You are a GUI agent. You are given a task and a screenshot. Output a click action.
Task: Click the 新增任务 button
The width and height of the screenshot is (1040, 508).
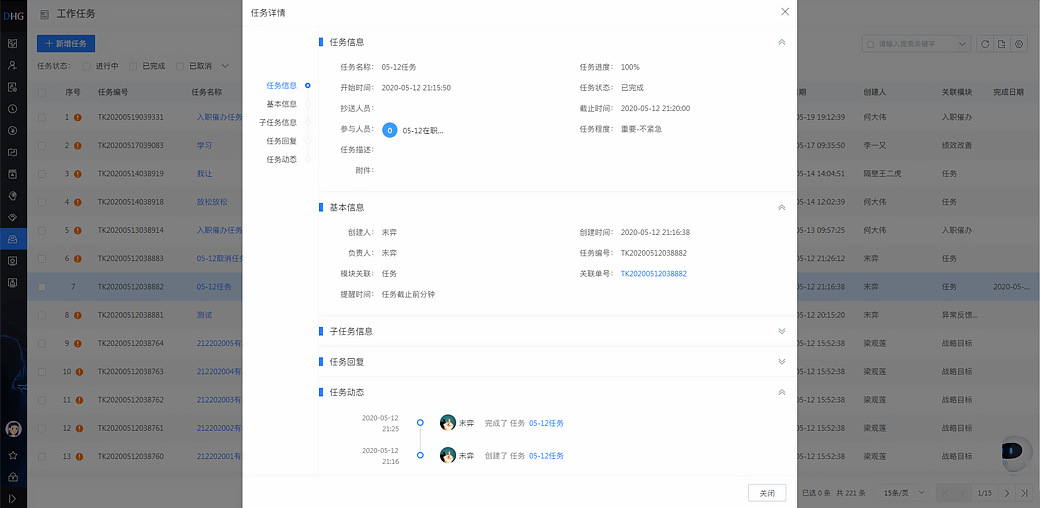point(66,44)
